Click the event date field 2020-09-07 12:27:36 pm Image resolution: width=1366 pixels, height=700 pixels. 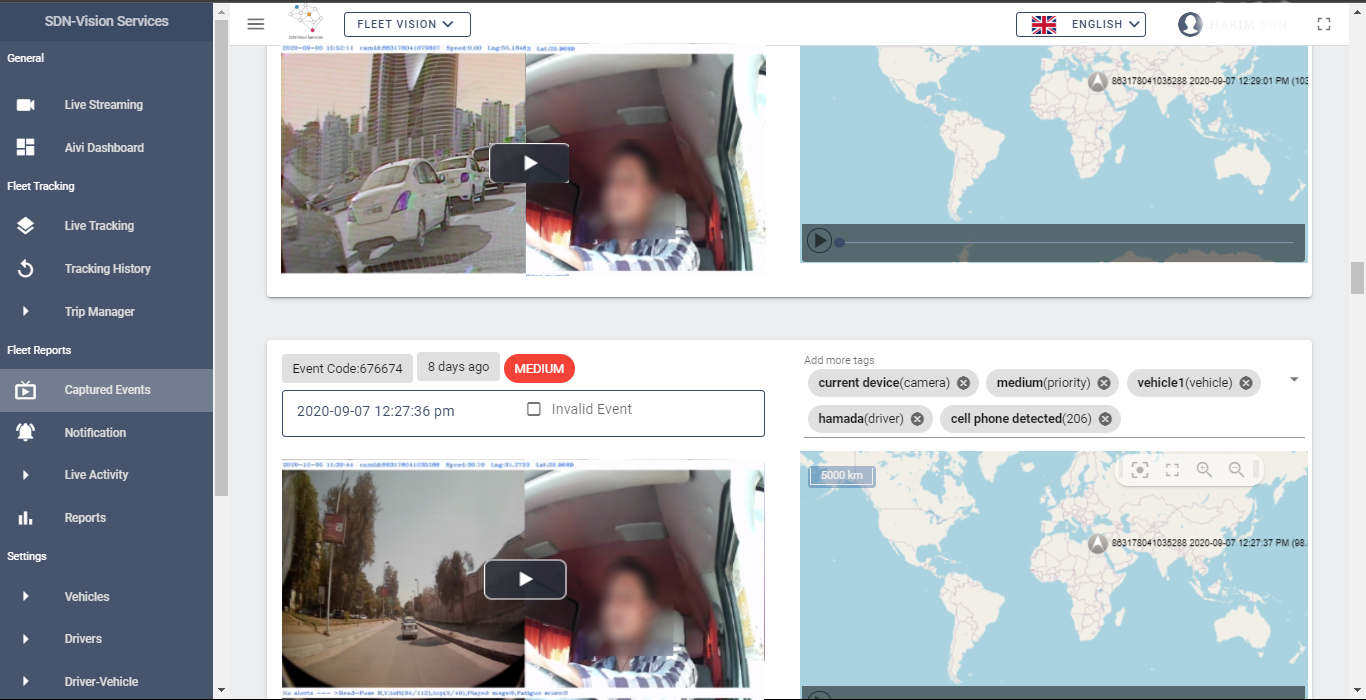point(523,413)
